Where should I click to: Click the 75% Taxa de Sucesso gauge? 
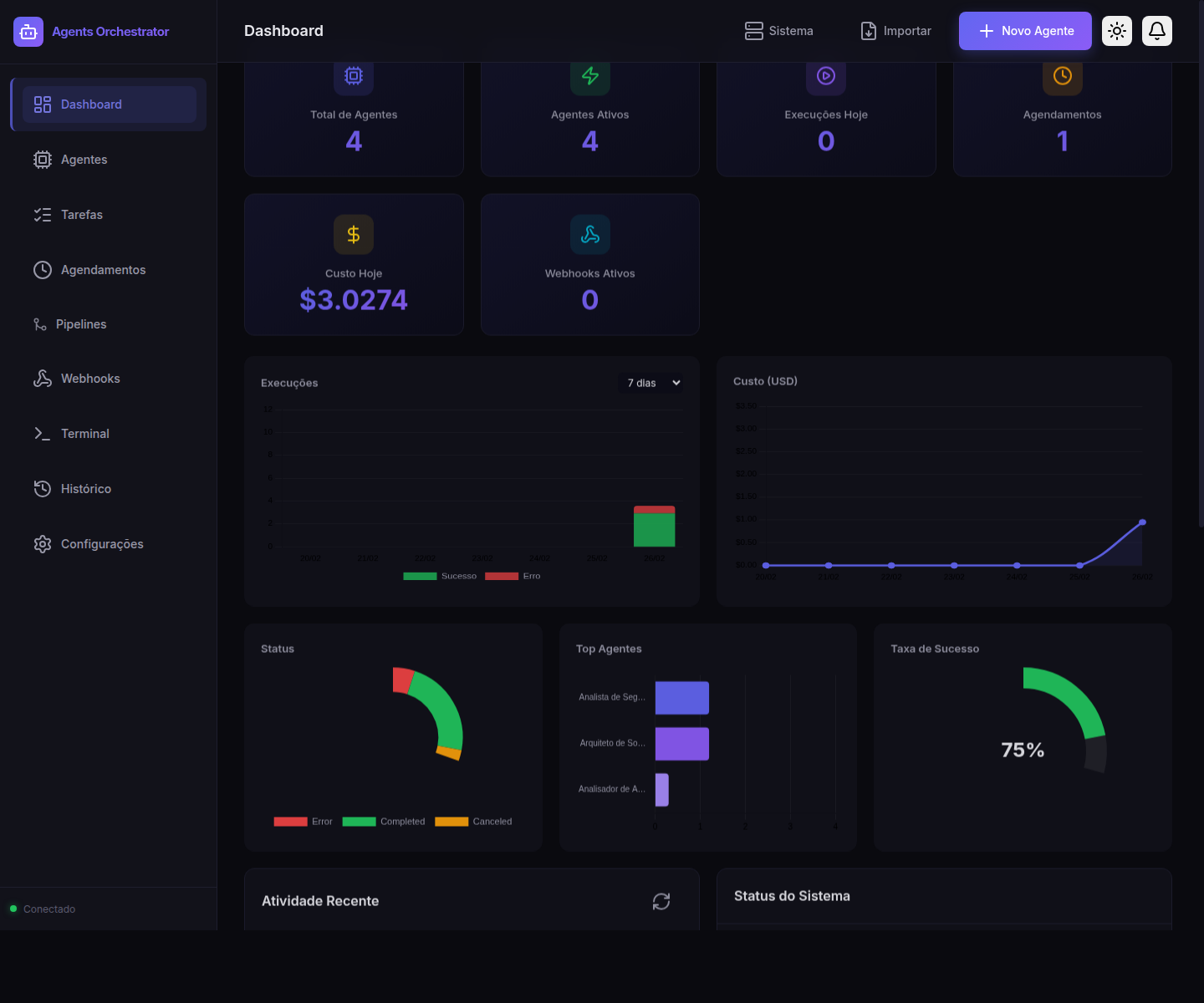[x=1022, y=736]
